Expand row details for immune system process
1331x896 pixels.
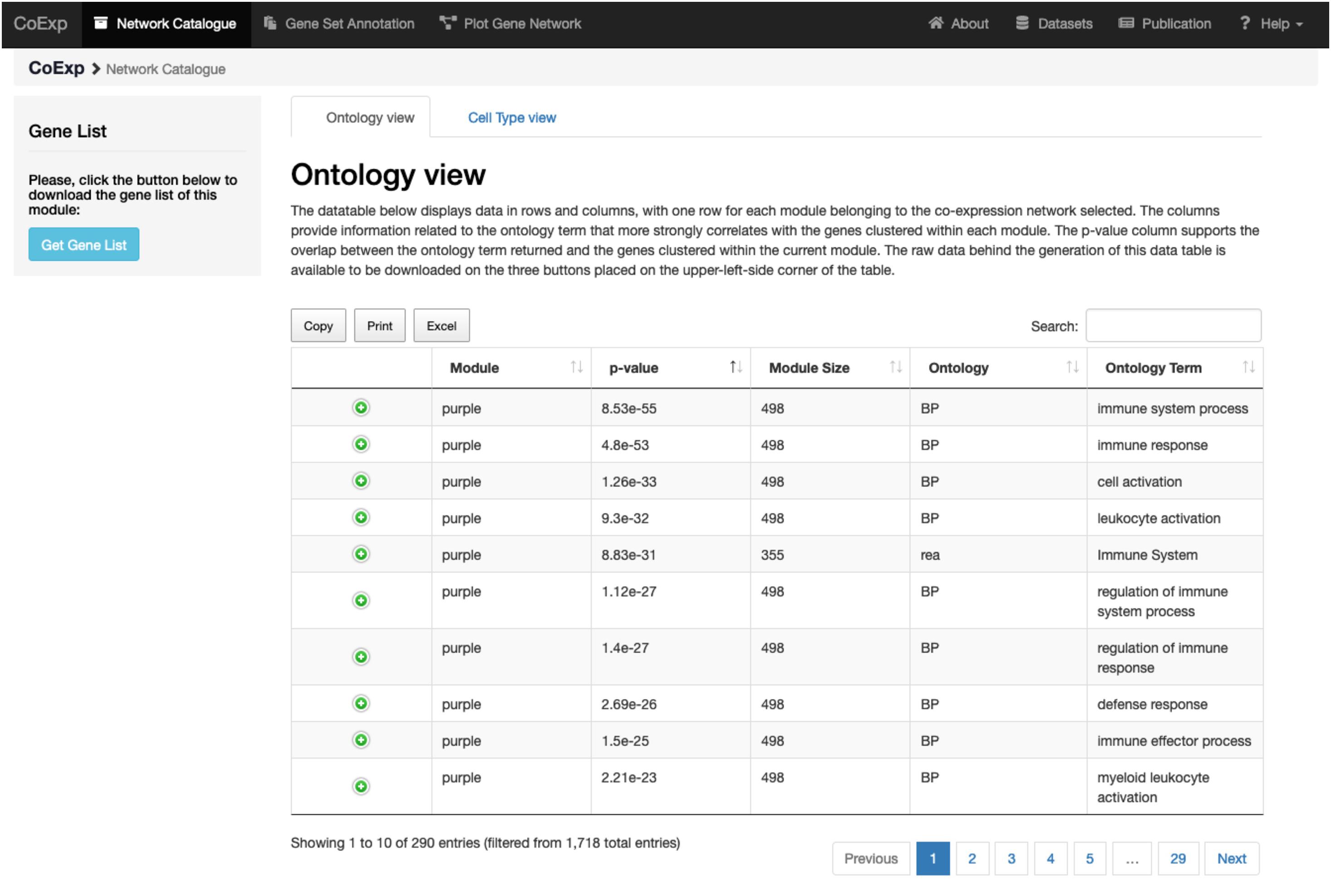point(361,408)
